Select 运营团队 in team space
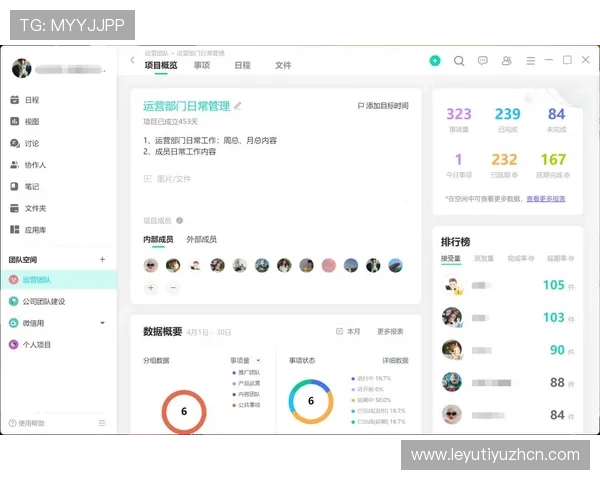Image resolution: width=600 pixels, height=480 pixels. click(x=59, y=279)
